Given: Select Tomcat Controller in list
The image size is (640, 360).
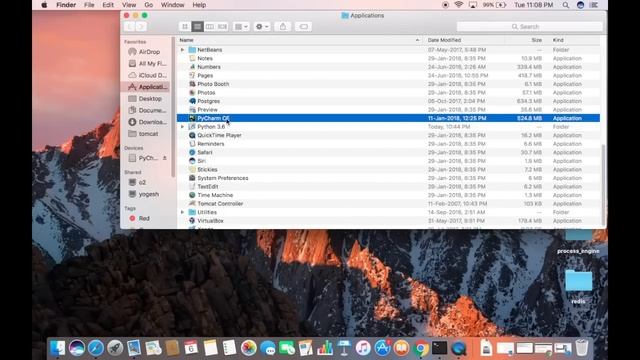Looking at the screenshot, I should [x=388, y=204].
